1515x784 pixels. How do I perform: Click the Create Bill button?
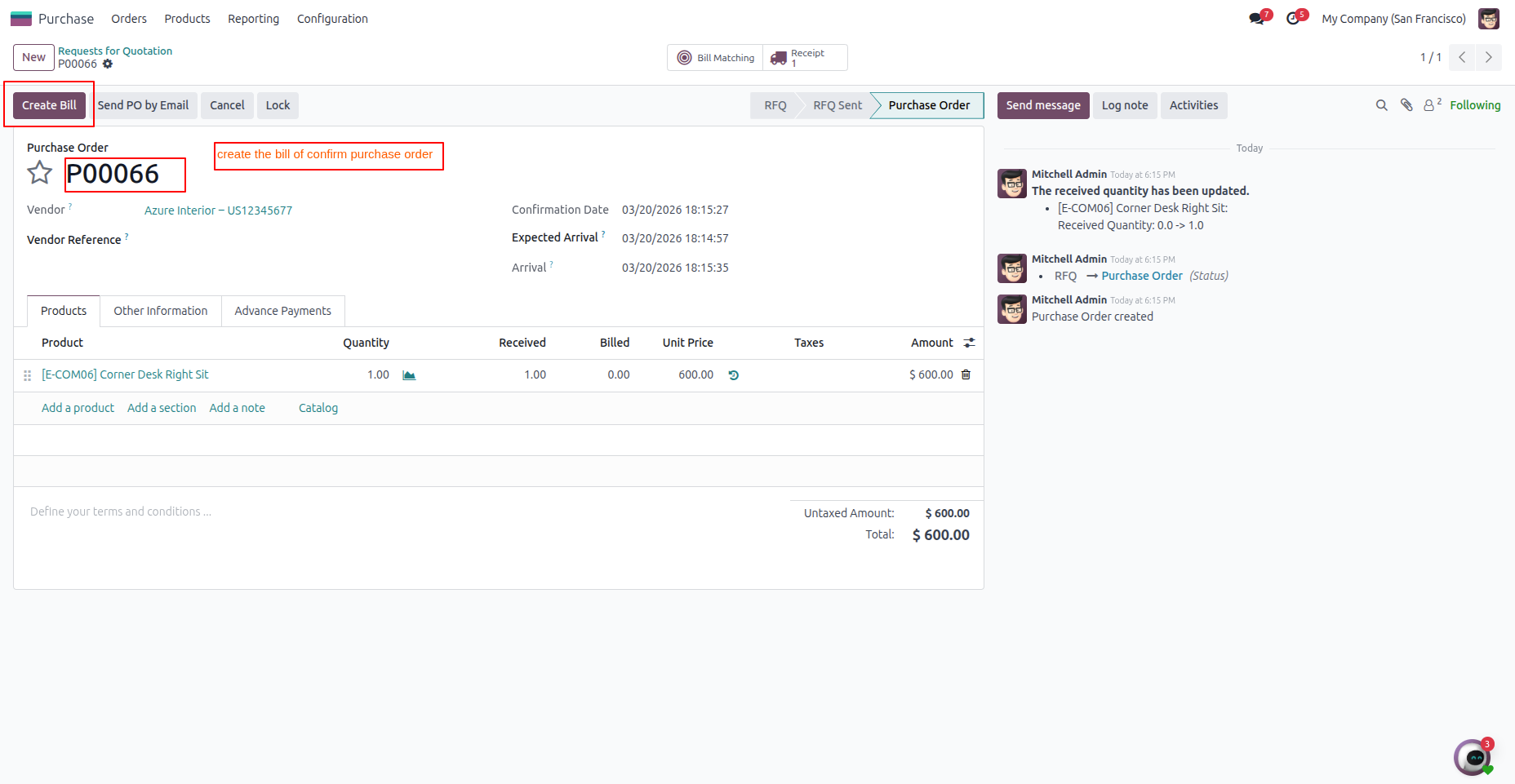[49, 105]
